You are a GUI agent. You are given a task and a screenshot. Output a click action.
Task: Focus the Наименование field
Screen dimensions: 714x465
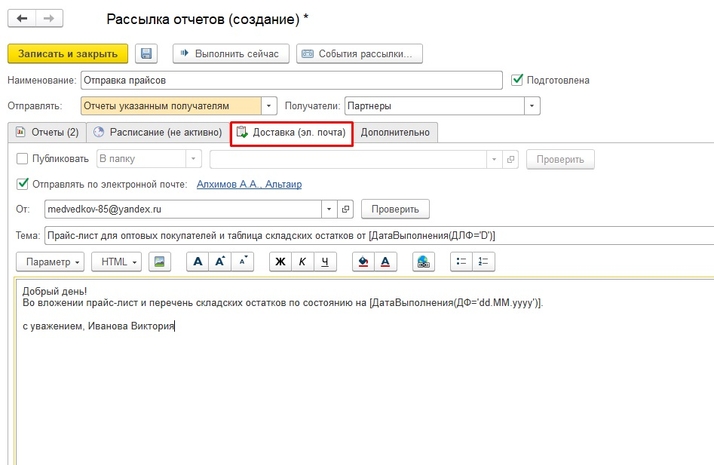291,80
